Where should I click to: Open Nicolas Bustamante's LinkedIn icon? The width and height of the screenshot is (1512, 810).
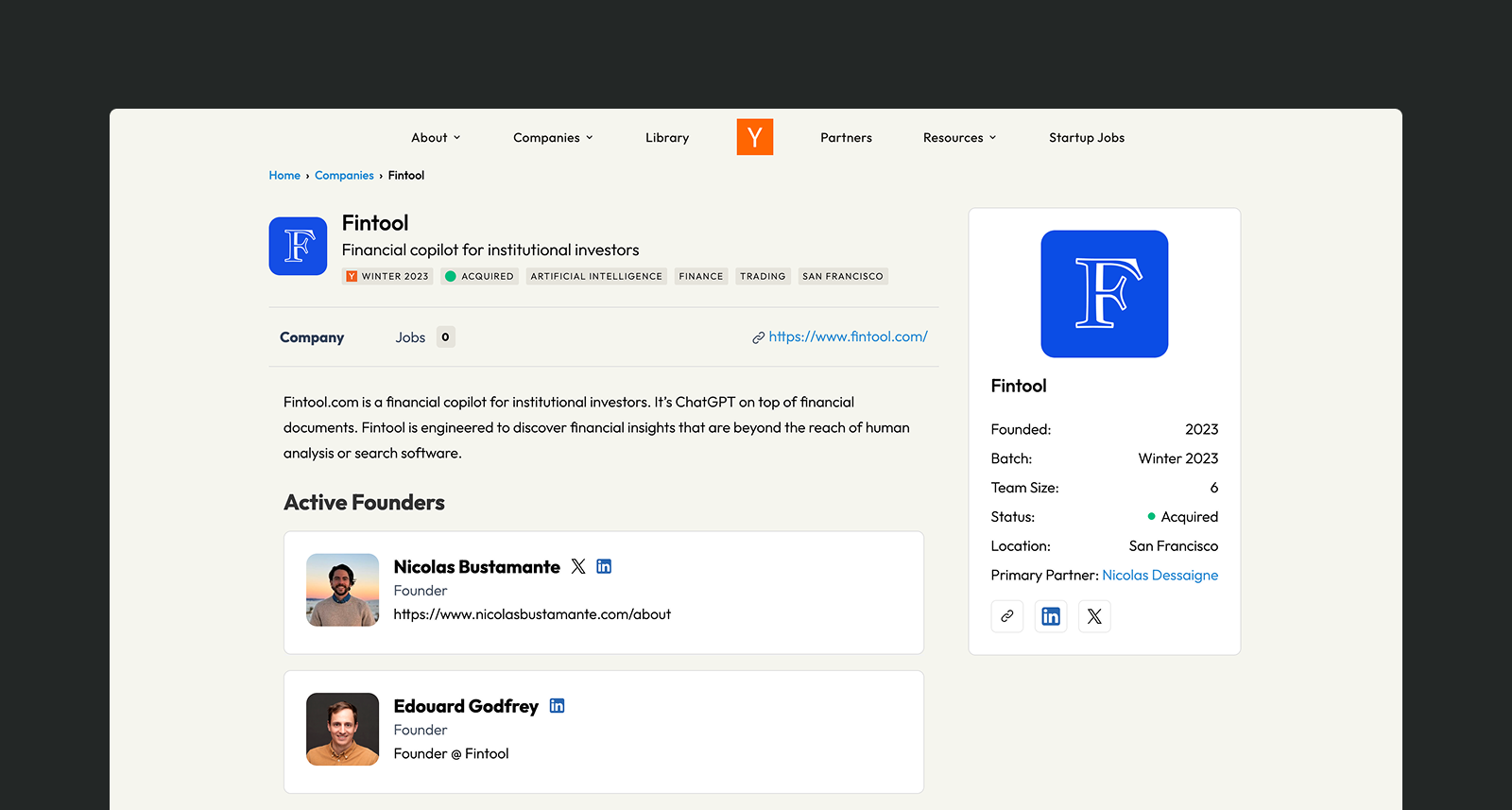pyautogui.click(x=604, y=566)
